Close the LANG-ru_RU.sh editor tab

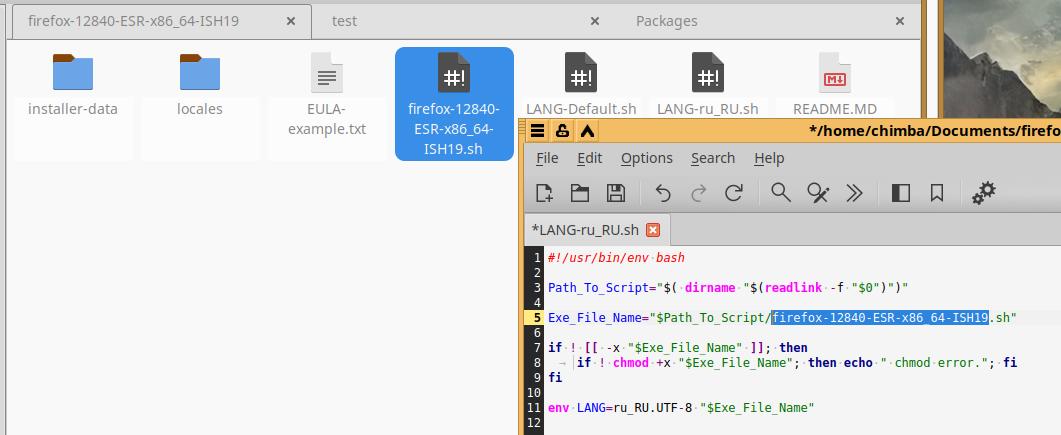pyautogui.click(x=653, y=230)
